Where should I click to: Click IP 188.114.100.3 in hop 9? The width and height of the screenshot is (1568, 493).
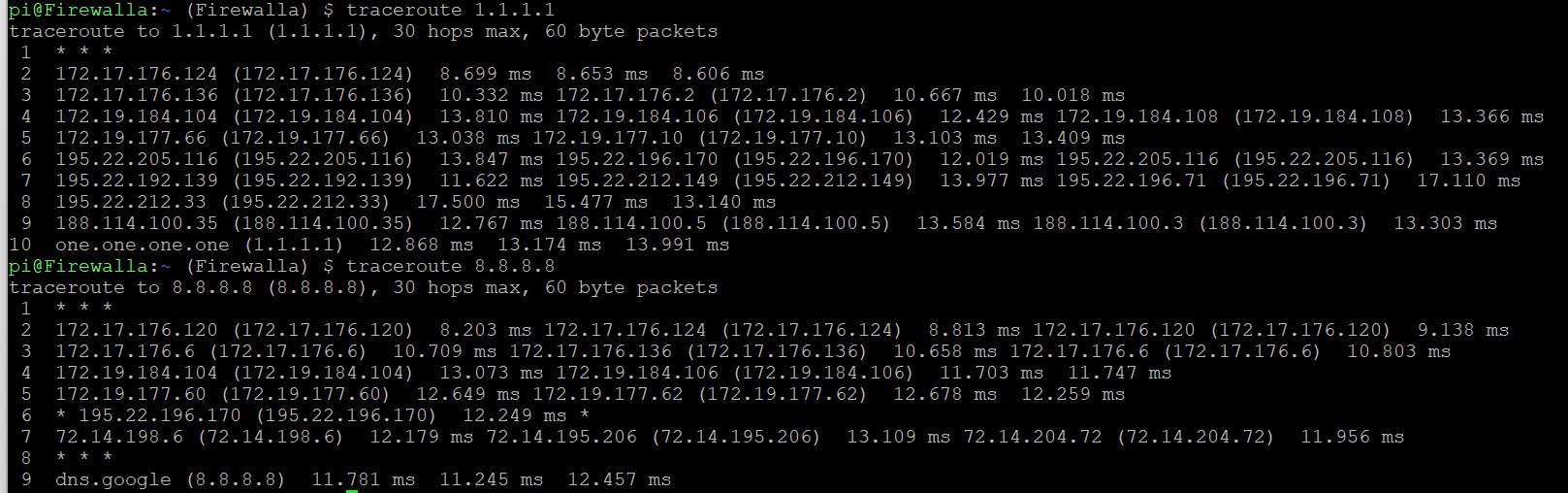pos(1108,223)
